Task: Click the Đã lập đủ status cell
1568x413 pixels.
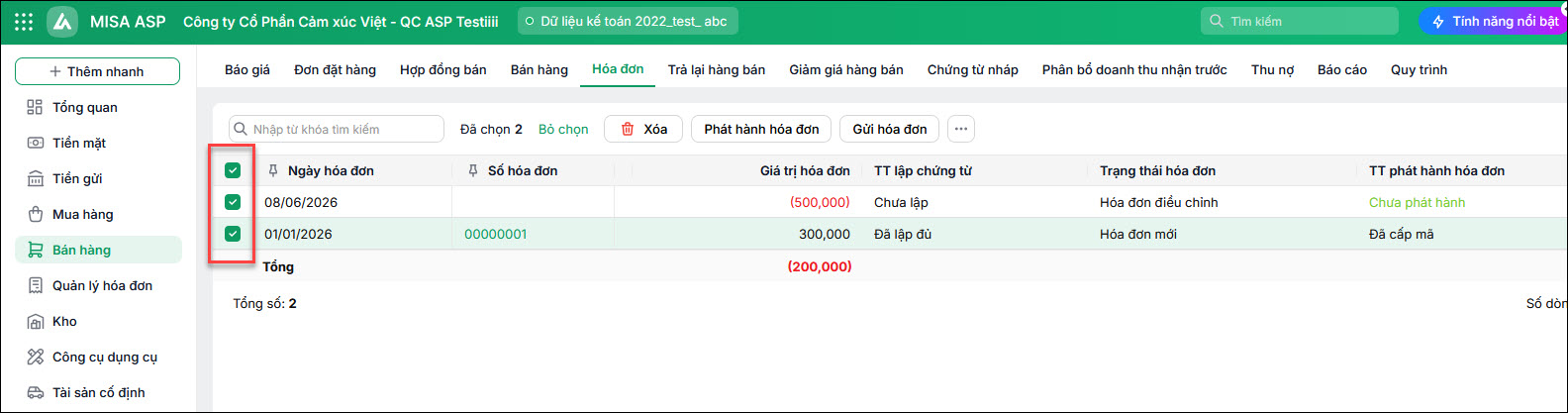Action: [x=903, y=234]
